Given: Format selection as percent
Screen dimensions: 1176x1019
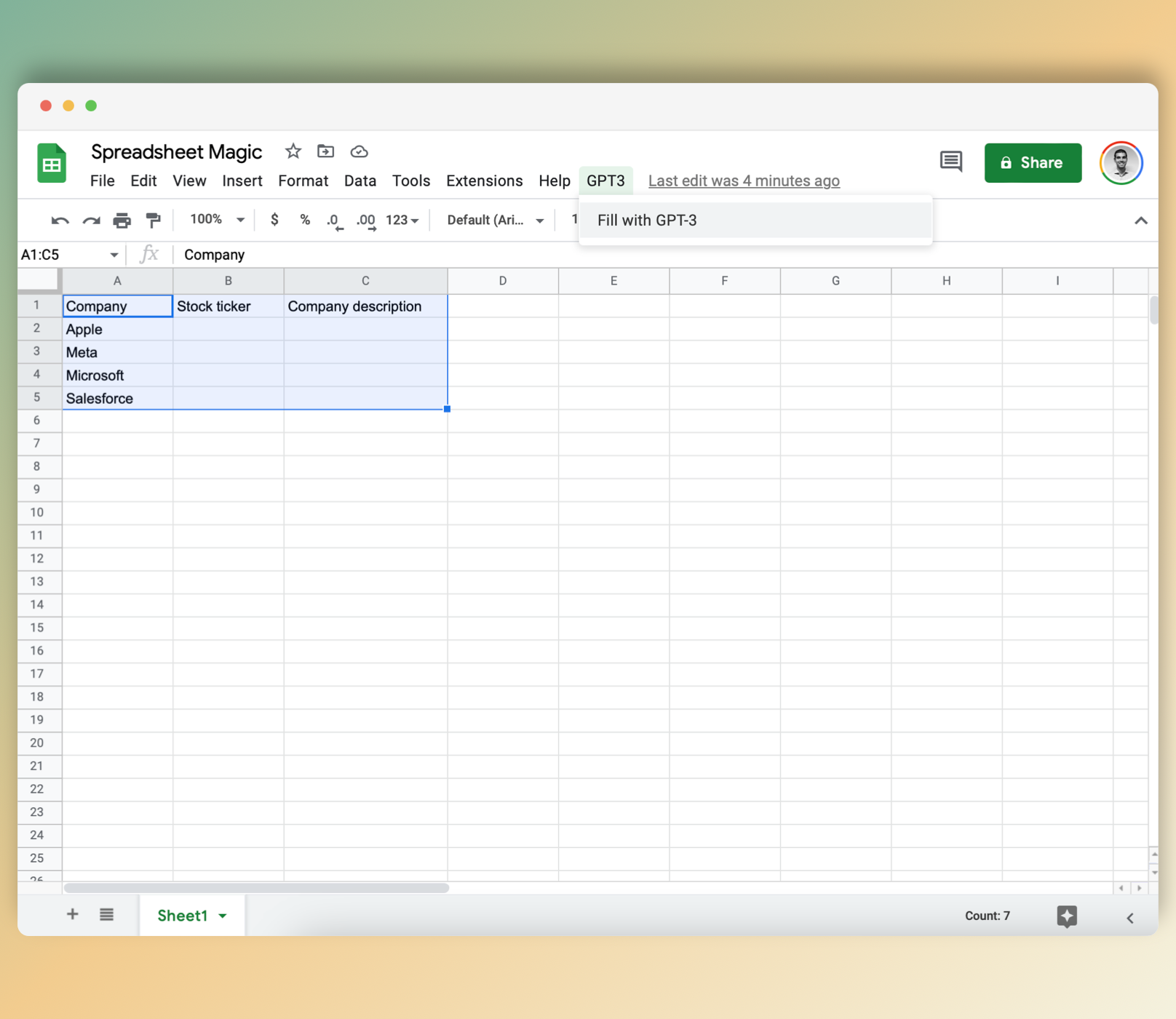Looking at the screenshot, I should 305,220.
